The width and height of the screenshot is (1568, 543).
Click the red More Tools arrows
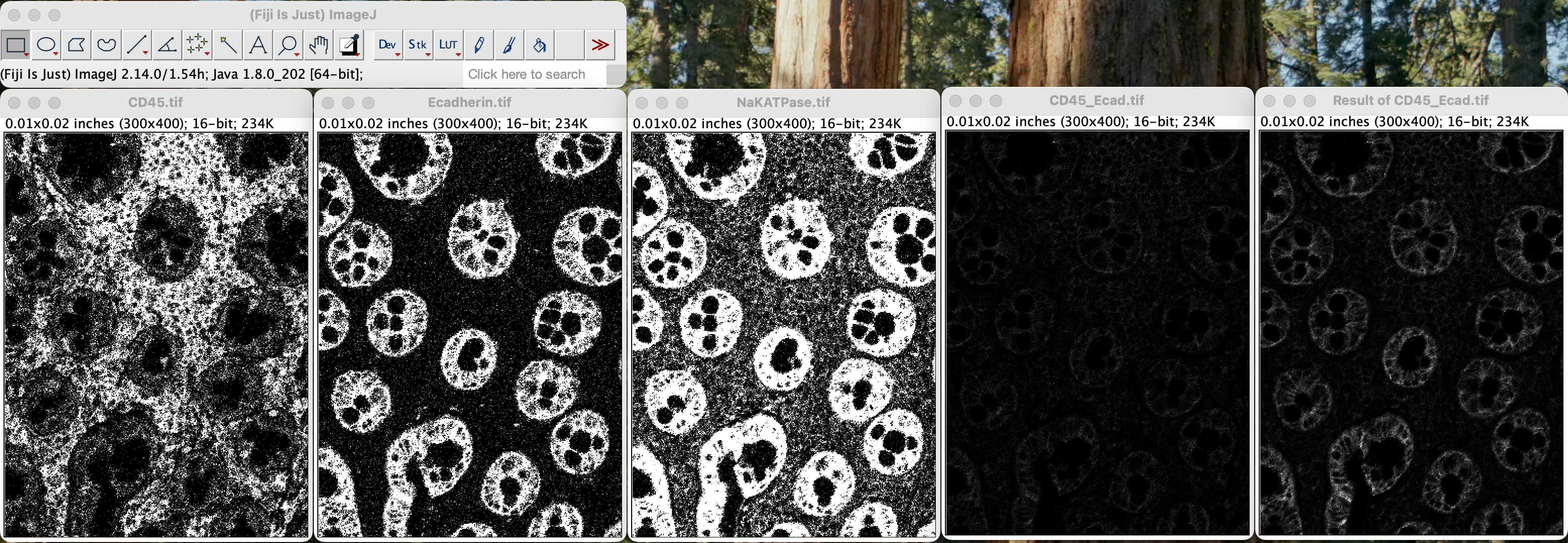click(600, 45)
